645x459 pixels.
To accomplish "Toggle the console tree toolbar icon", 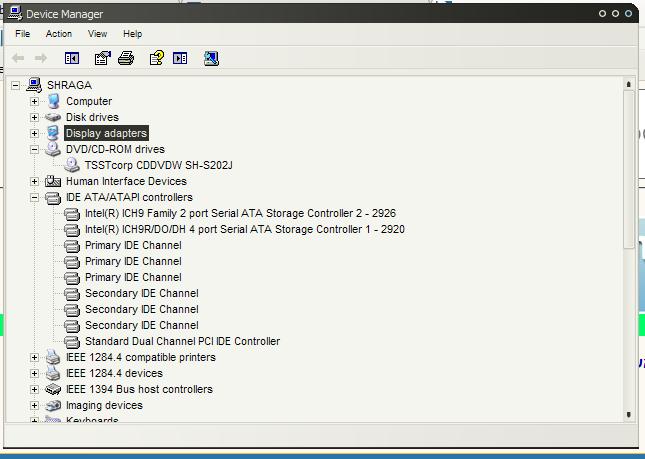I will coord(72,59).
